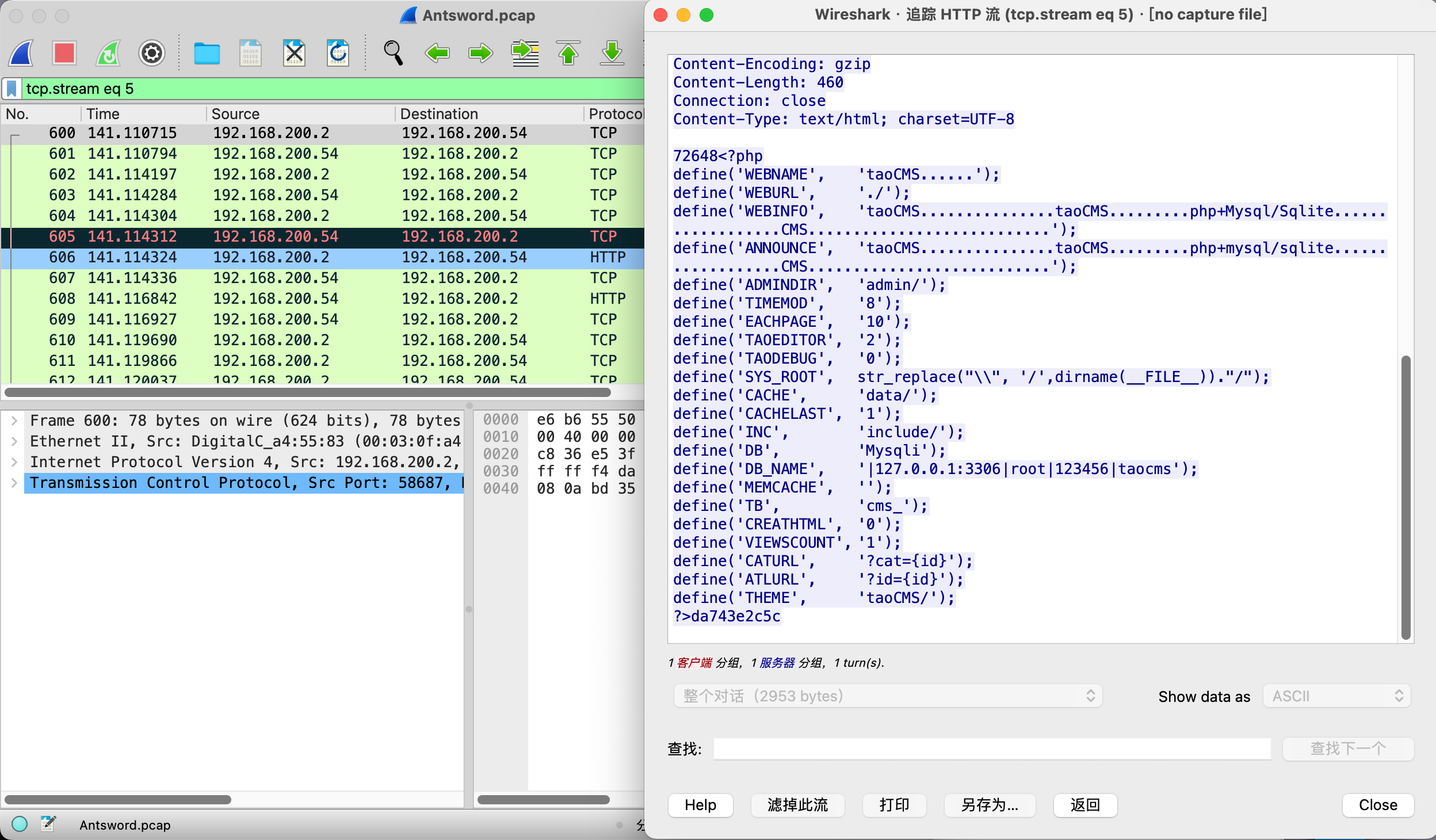Sort by the No. column header
Viewport: 1436px width, 840px height.
coord(40,114)
